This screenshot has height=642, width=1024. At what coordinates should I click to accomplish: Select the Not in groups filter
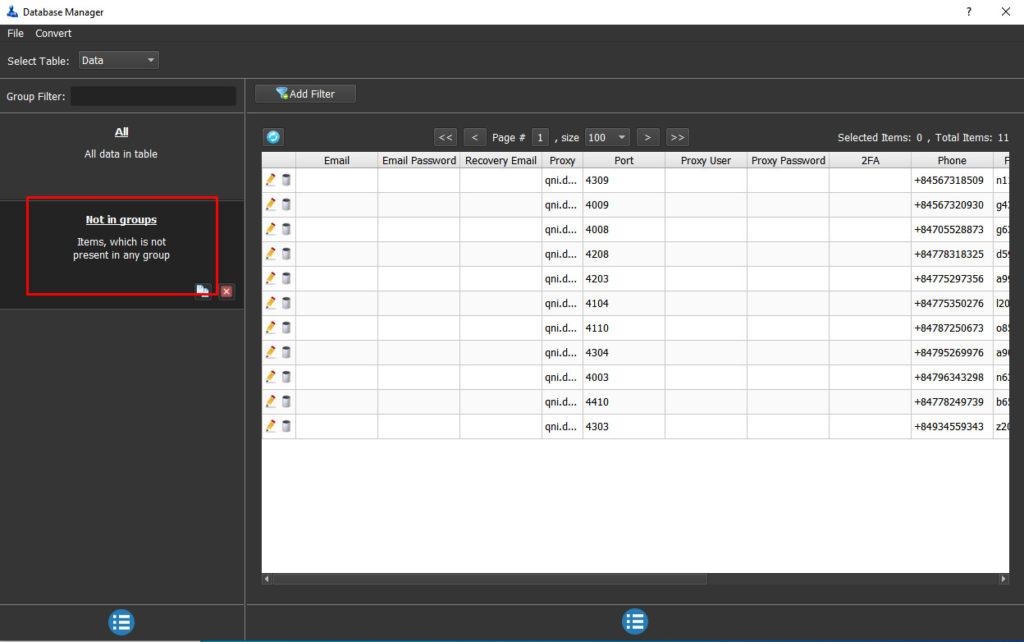(121, 219)
